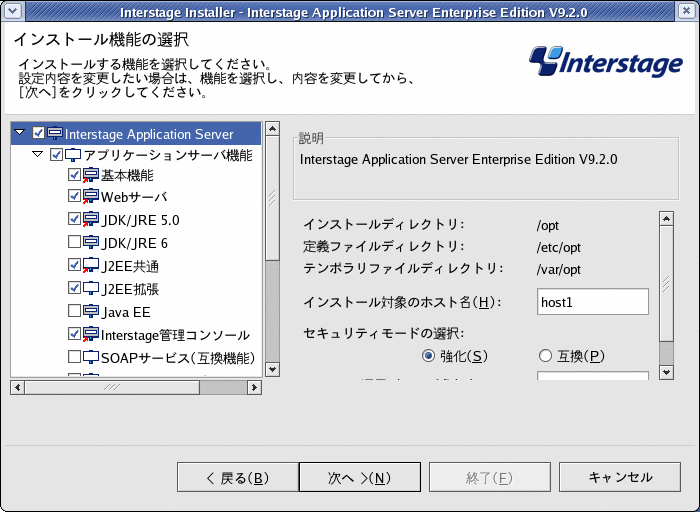Uncheck the Webサーバ checkbox

[74, 196]
